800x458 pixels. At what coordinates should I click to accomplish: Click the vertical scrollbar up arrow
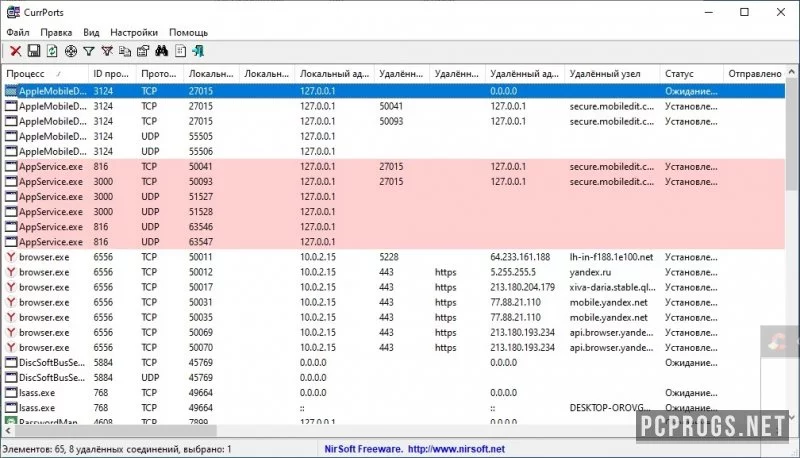tap(792, 73)
